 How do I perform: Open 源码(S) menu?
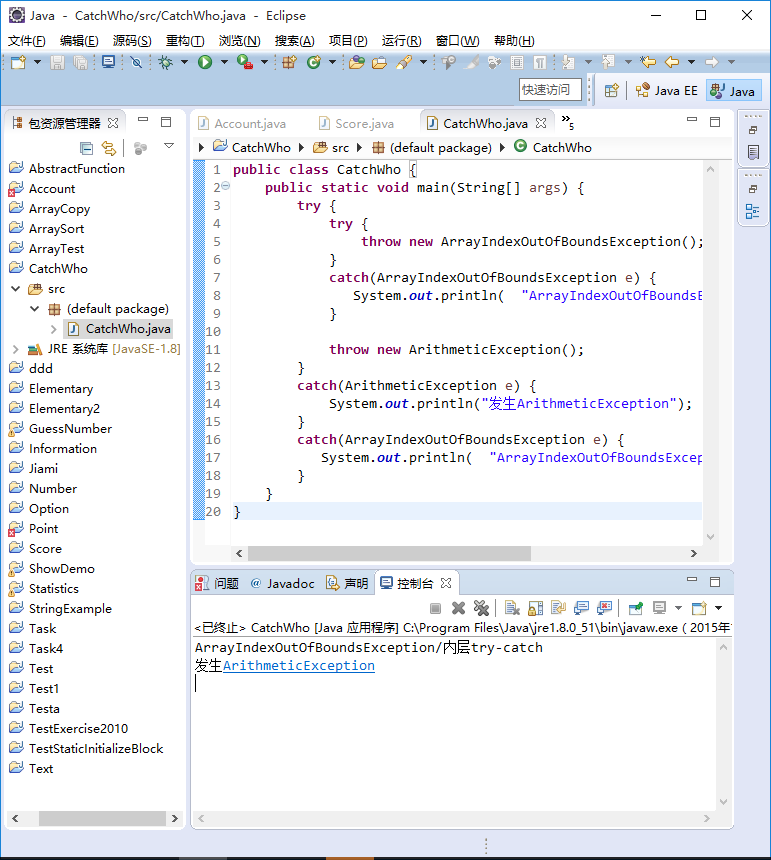pyautogui.click(x=132, y=41)
